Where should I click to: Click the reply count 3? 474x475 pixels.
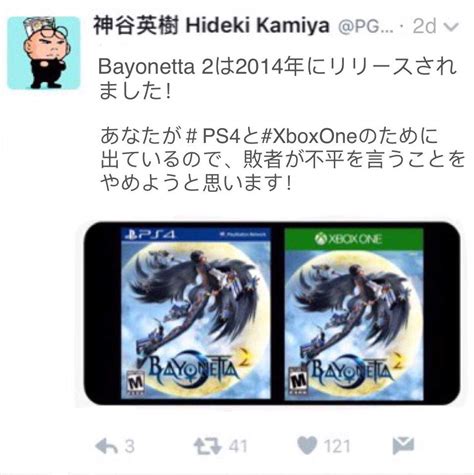coord(130,446)
